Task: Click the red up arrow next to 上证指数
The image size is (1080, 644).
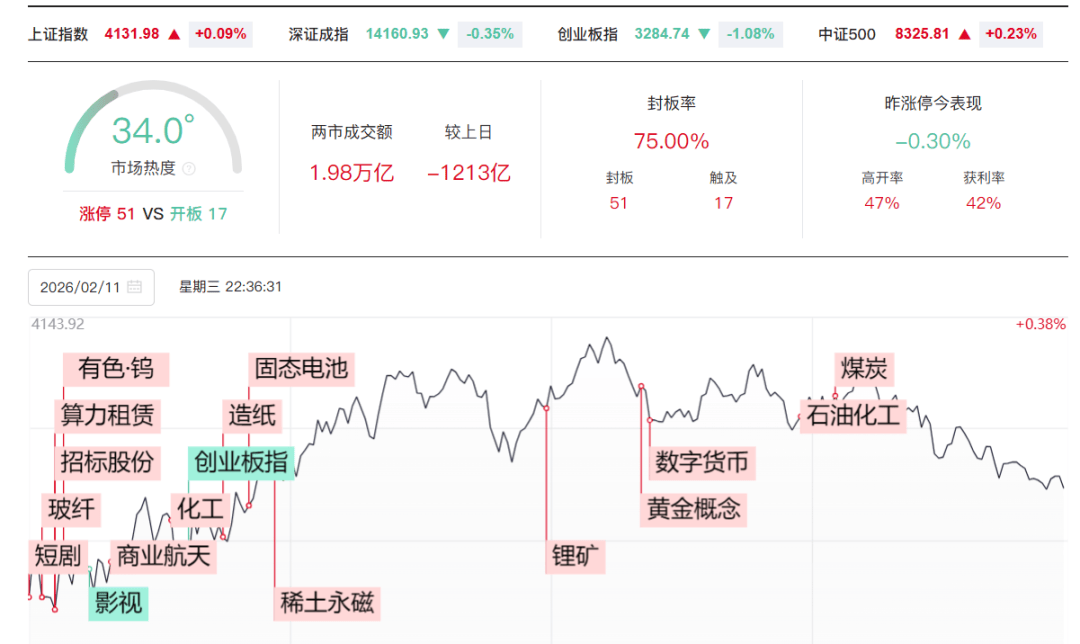Action: click(174, 34)
